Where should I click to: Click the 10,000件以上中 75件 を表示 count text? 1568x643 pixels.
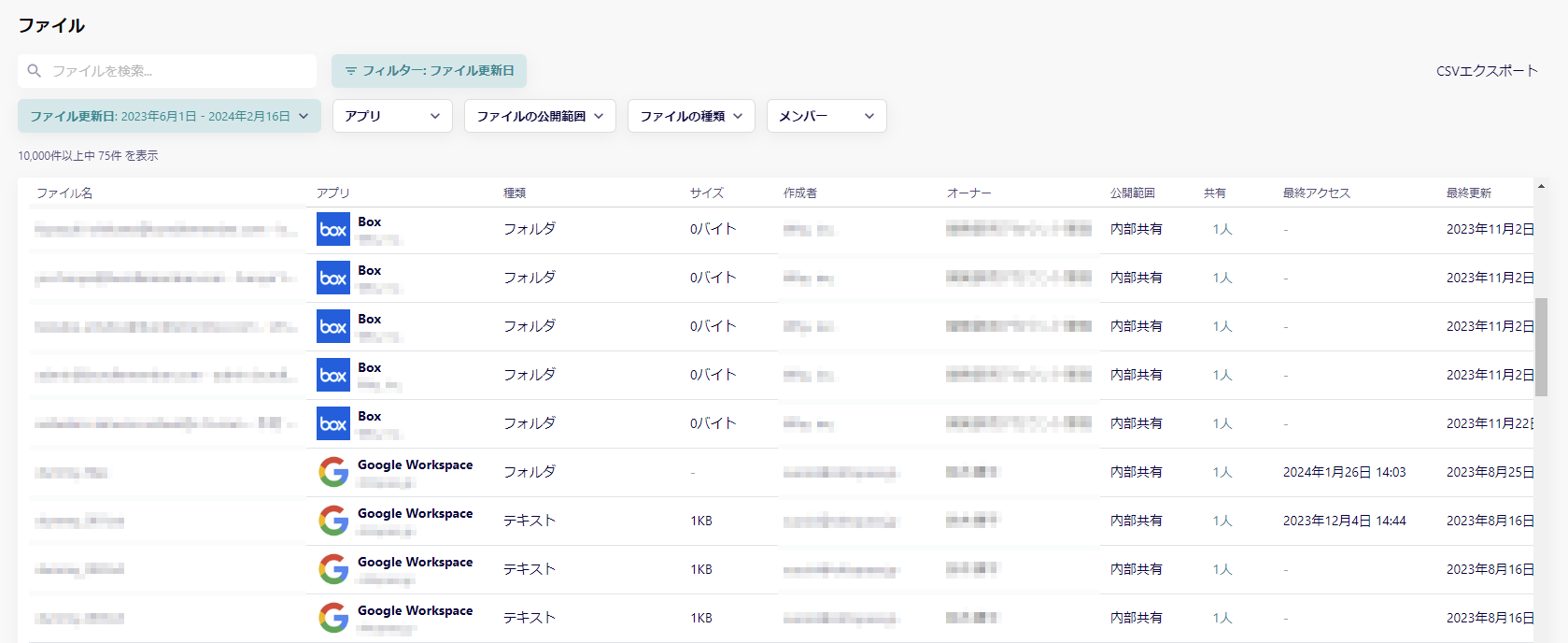point(88,156)
